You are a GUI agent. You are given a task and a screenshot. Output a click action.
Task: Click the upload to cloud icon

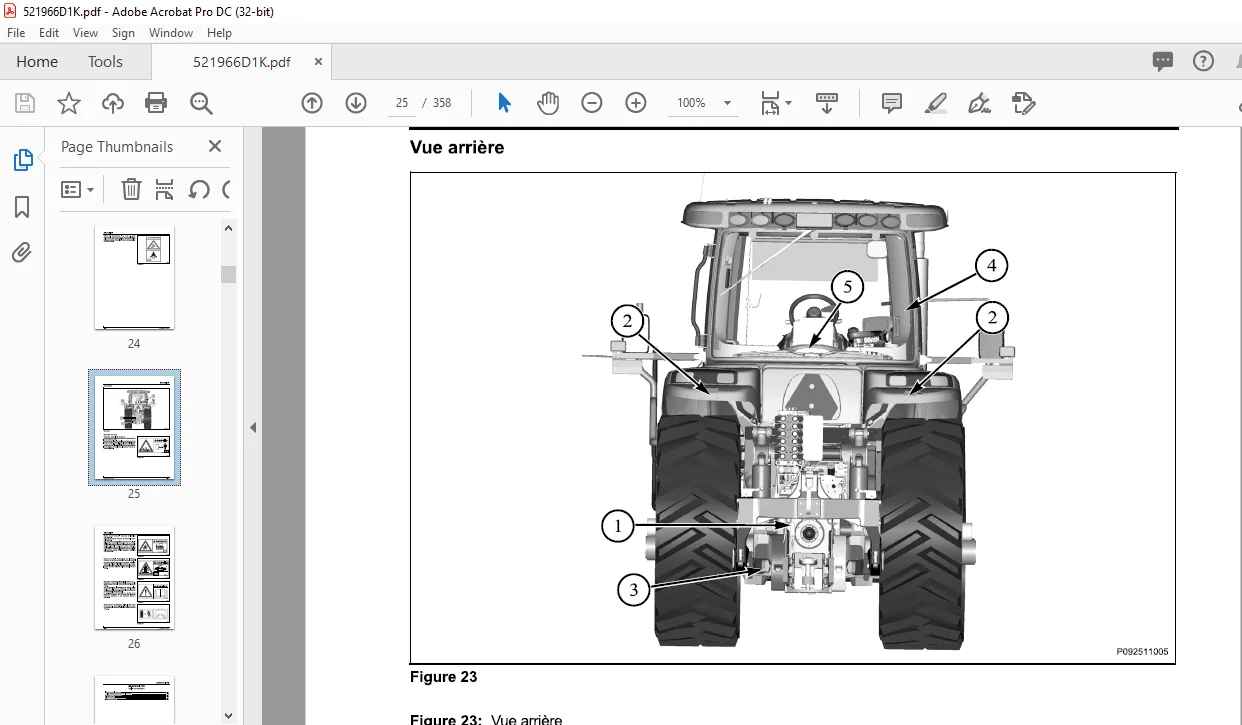point(112,103)
